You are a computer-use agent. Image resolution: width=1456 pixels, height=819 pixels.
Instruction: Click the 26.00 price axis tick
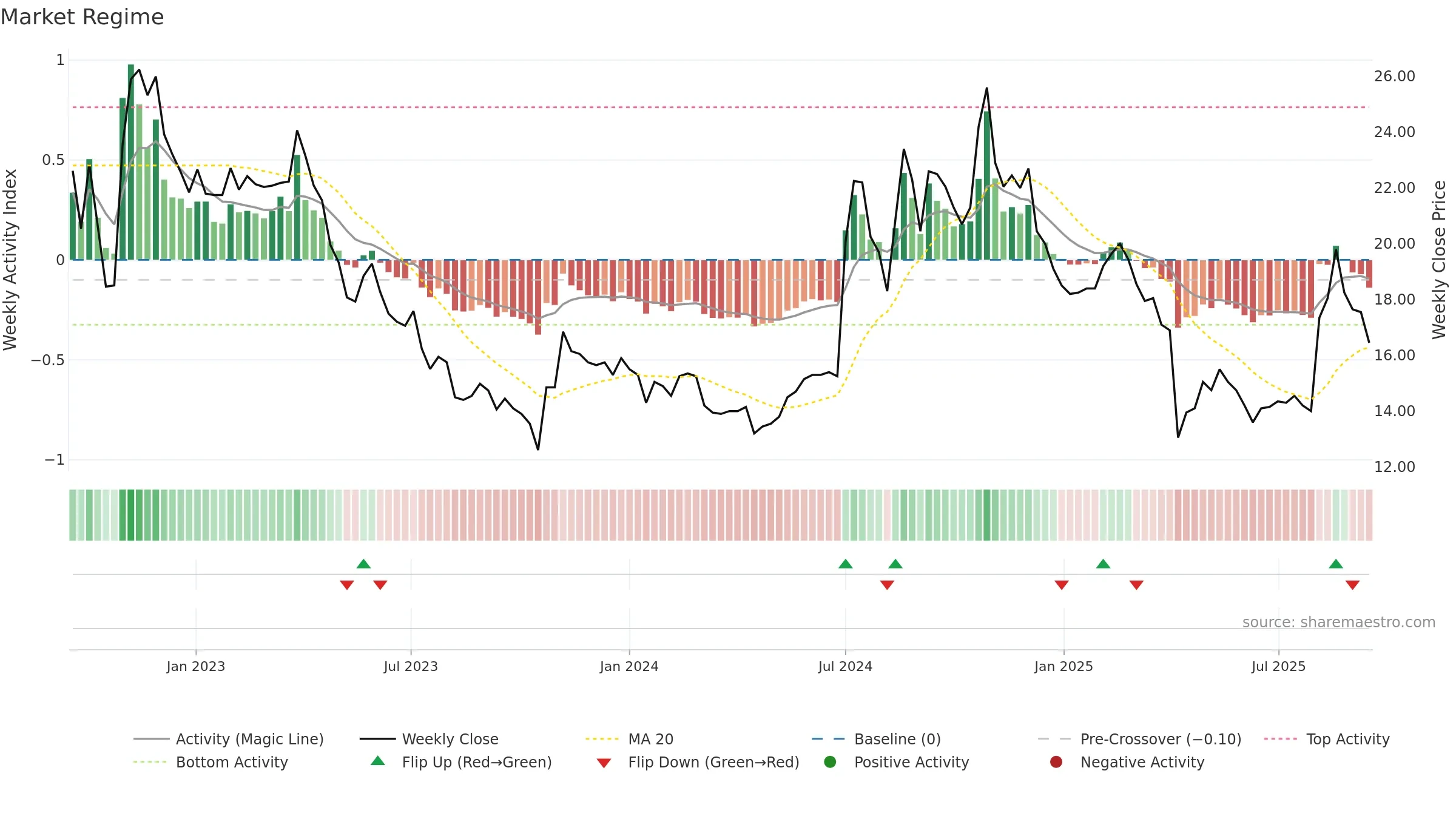1394,76
